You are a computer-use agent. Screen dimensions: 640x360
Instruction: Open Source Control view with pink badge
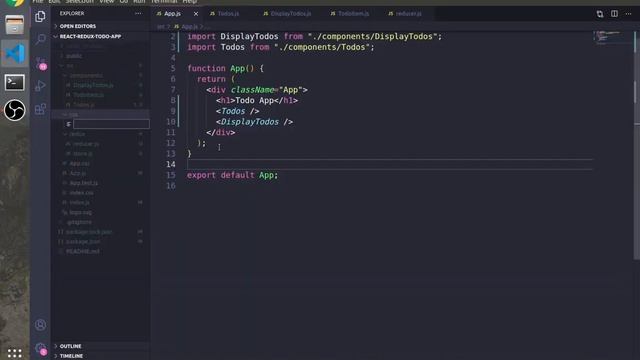(x=40, y=63)
